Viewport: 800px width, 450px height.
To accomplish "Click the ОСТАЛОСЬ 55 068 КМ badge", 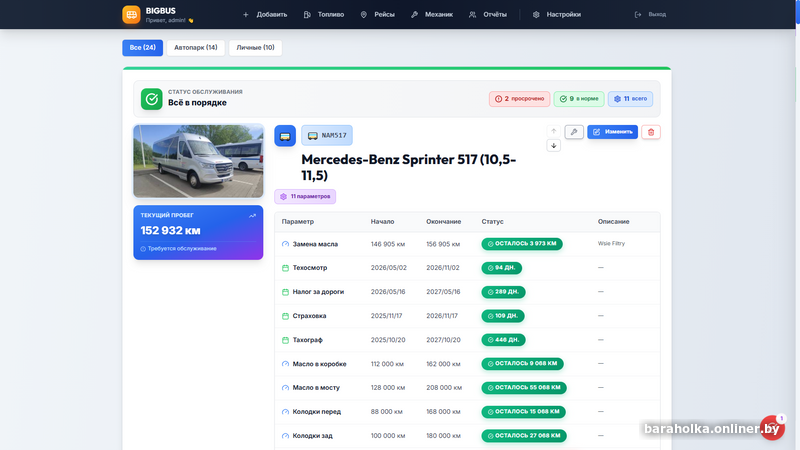I will pyautogui.click(x=524, y=388).
